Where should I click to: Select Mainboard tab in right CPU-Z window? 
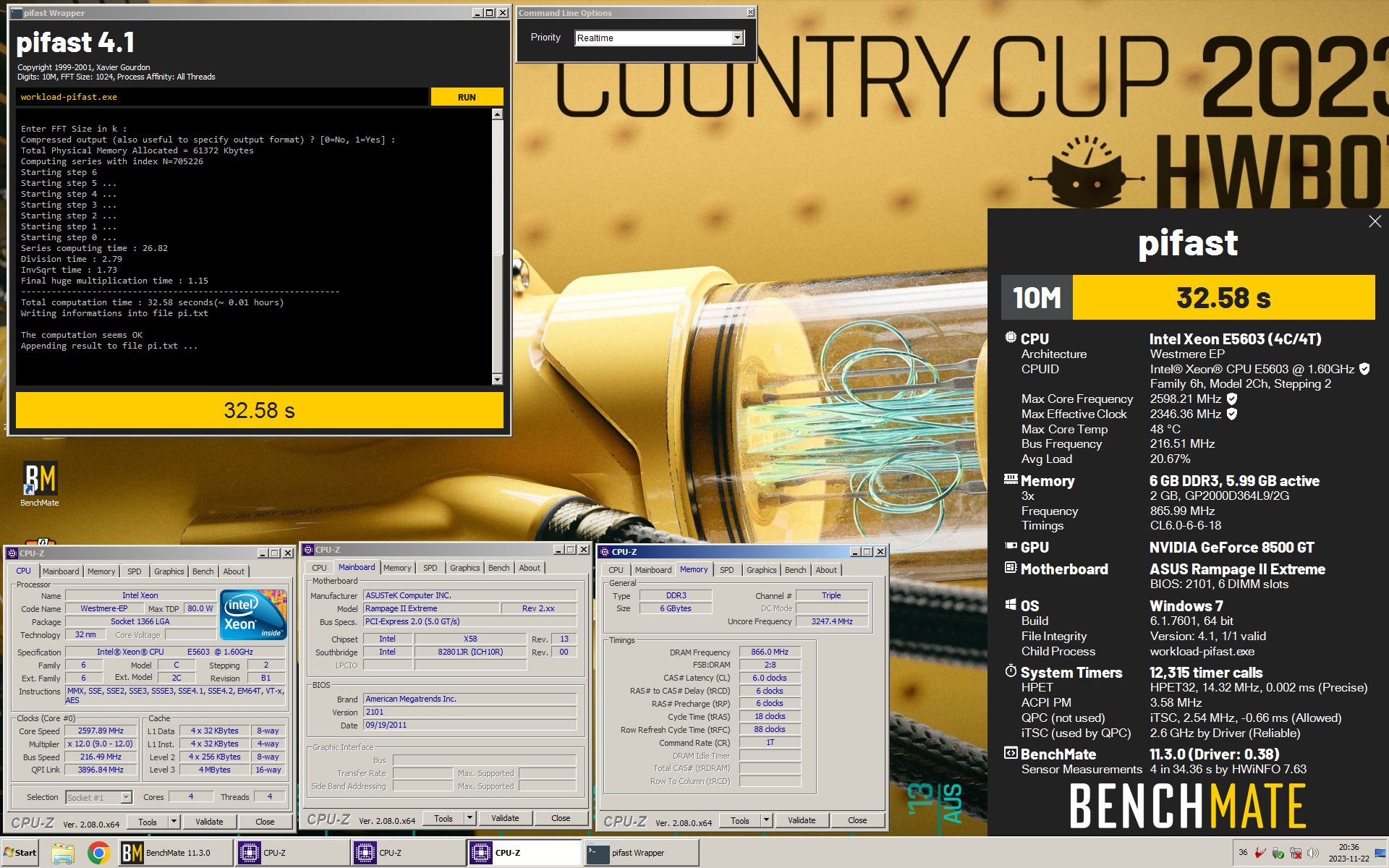[x=653, y=570]
